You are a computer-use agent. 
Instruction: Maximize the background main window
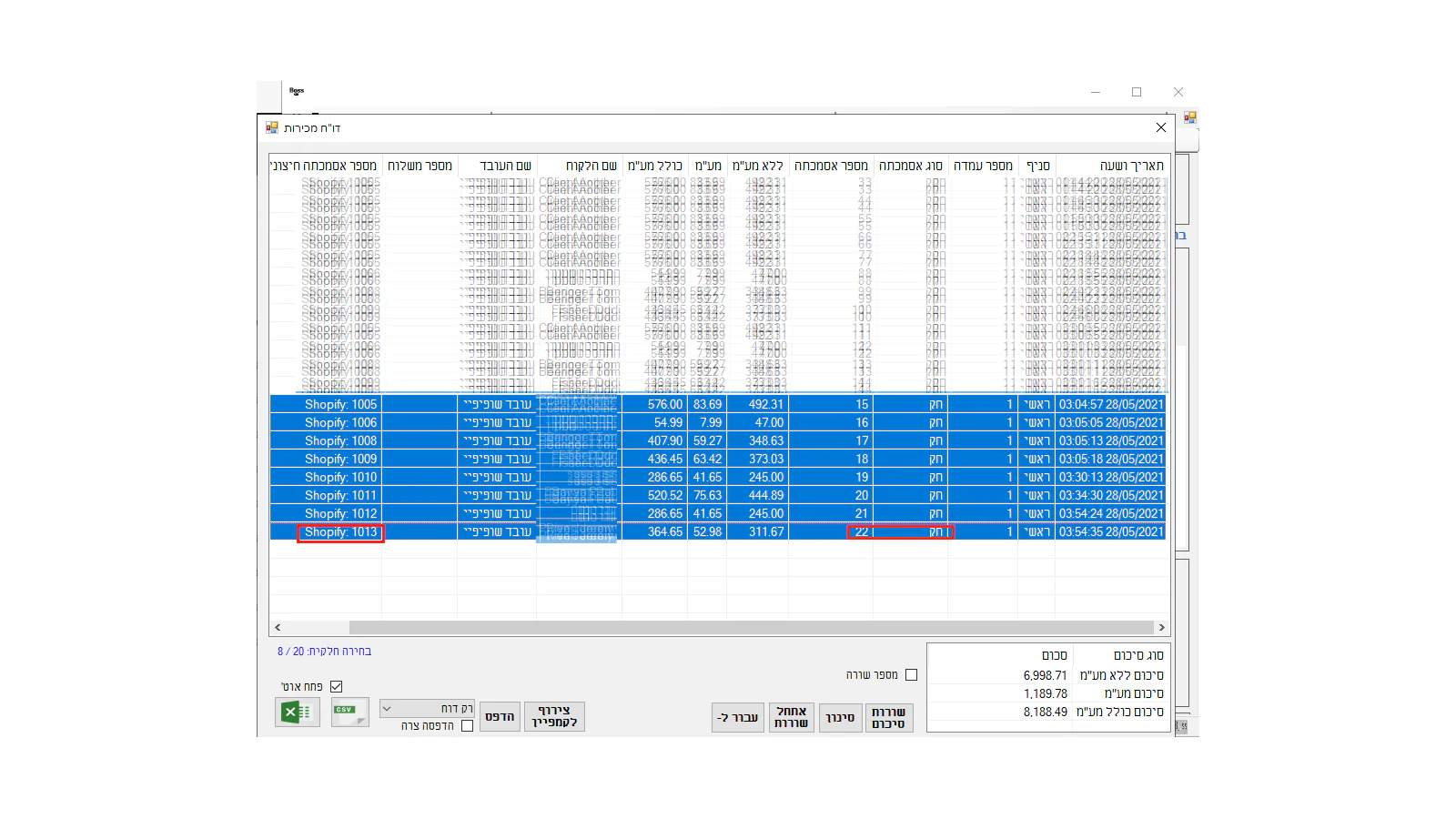pos(1137,92)
